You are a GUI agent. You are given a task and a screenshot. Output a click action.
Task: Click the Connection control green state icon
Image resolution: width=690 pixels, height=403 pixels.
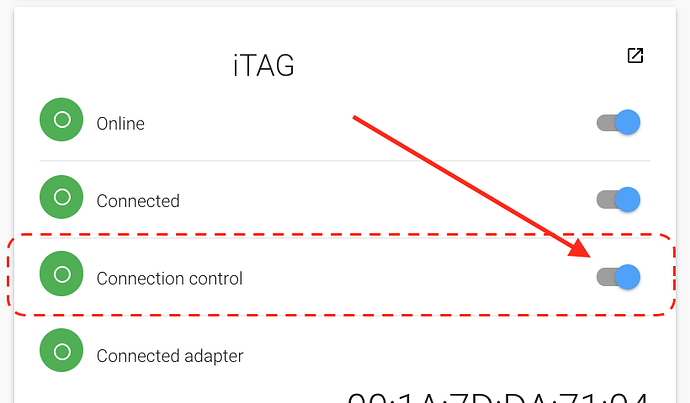pos(61,274)
